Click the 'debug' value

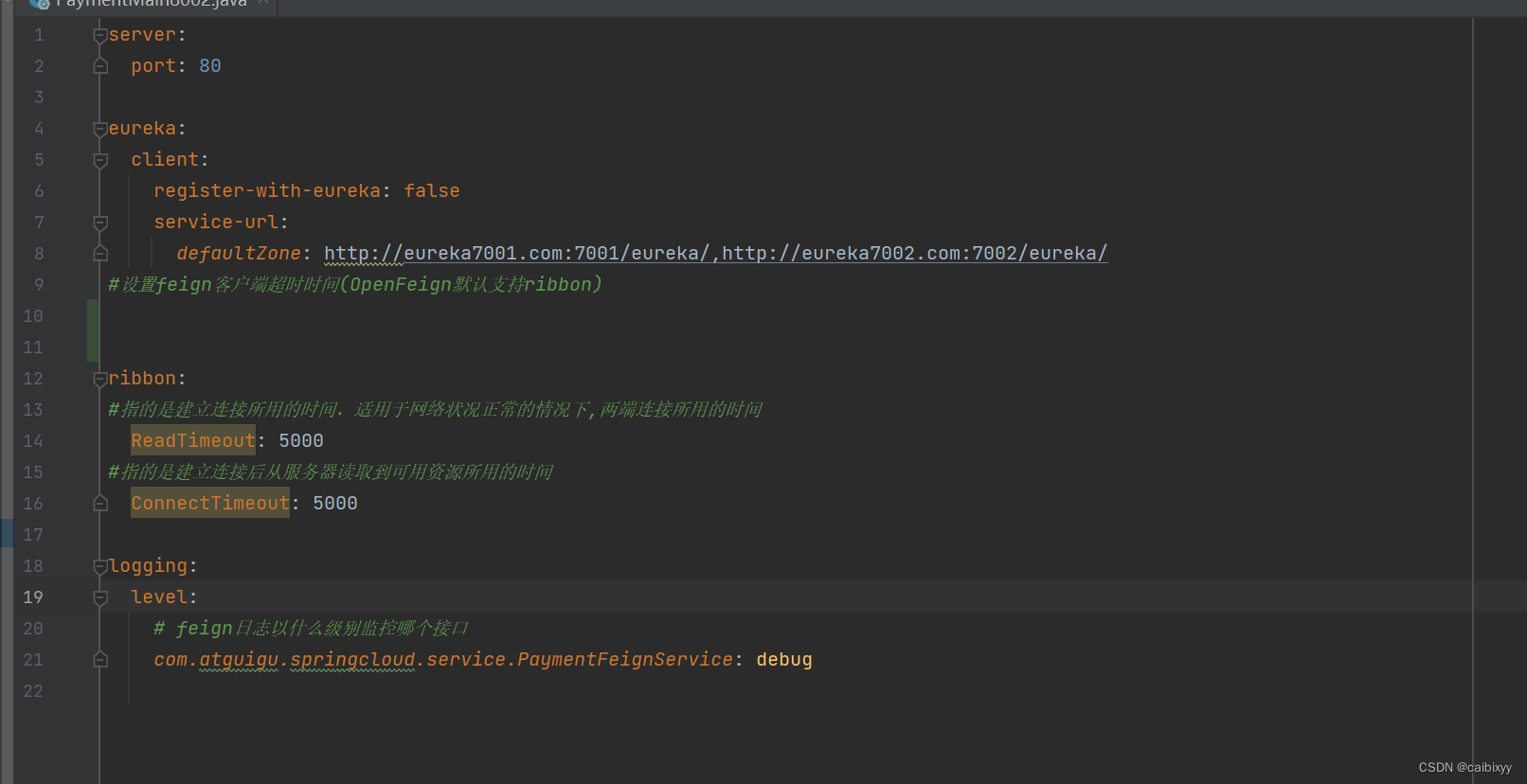[x=784, y=660]
